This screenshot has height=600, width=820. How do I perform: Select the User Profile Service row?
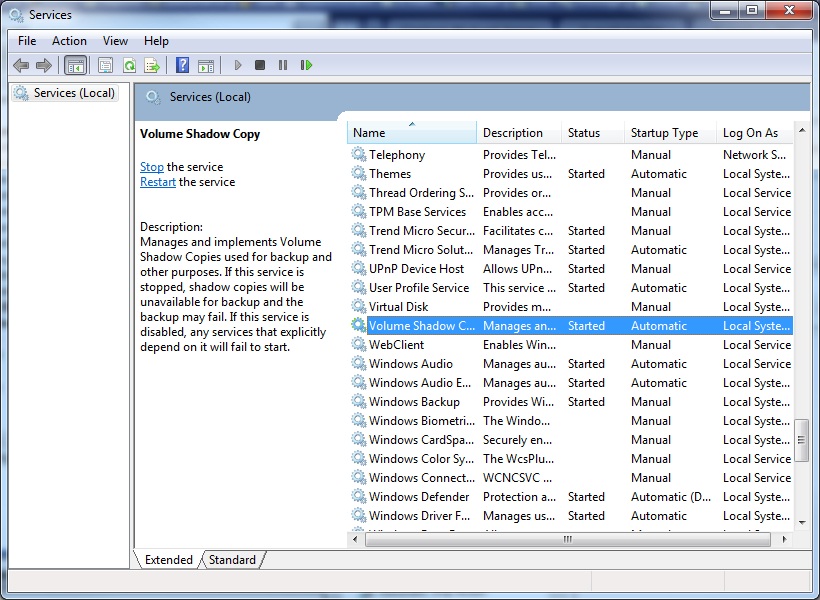(571, 287)
